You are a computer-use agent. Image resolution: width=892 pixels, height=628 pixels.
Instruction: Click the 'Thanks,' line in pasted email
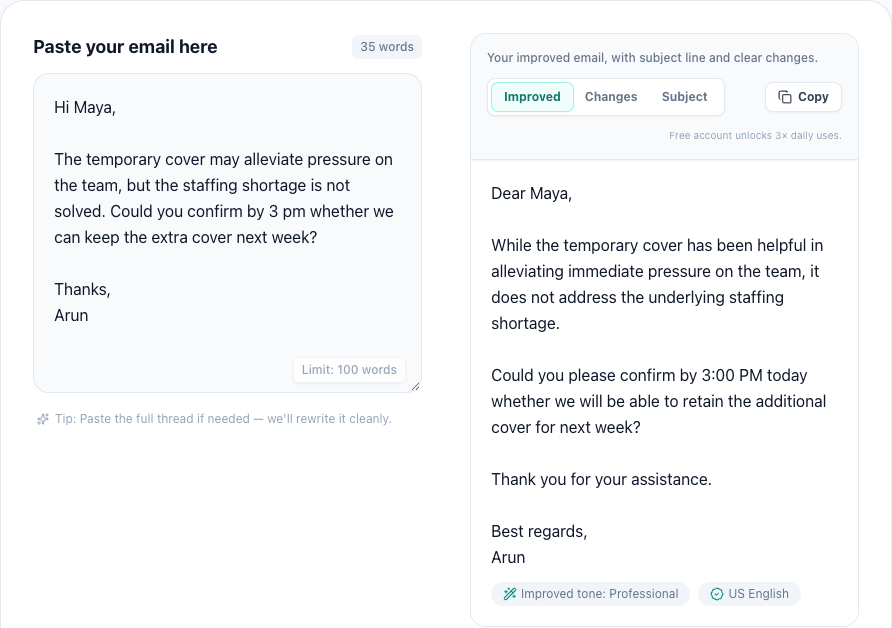click(82, 290)
